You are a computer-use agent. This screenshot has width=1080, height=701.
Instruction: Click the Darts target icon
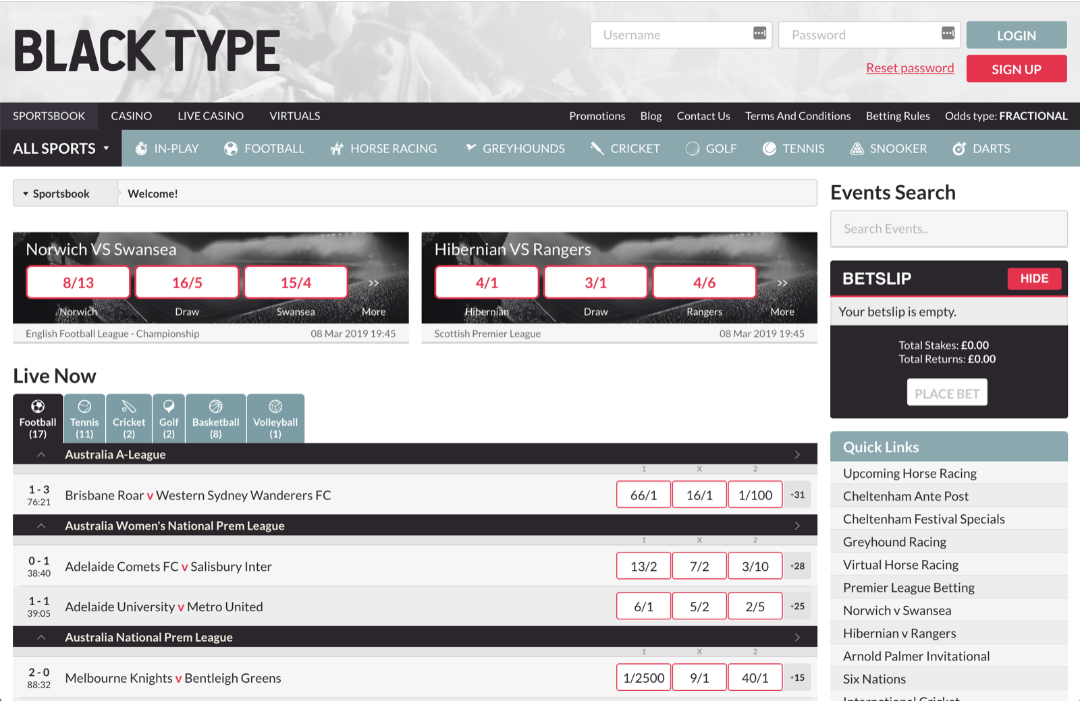pos(959,149)
